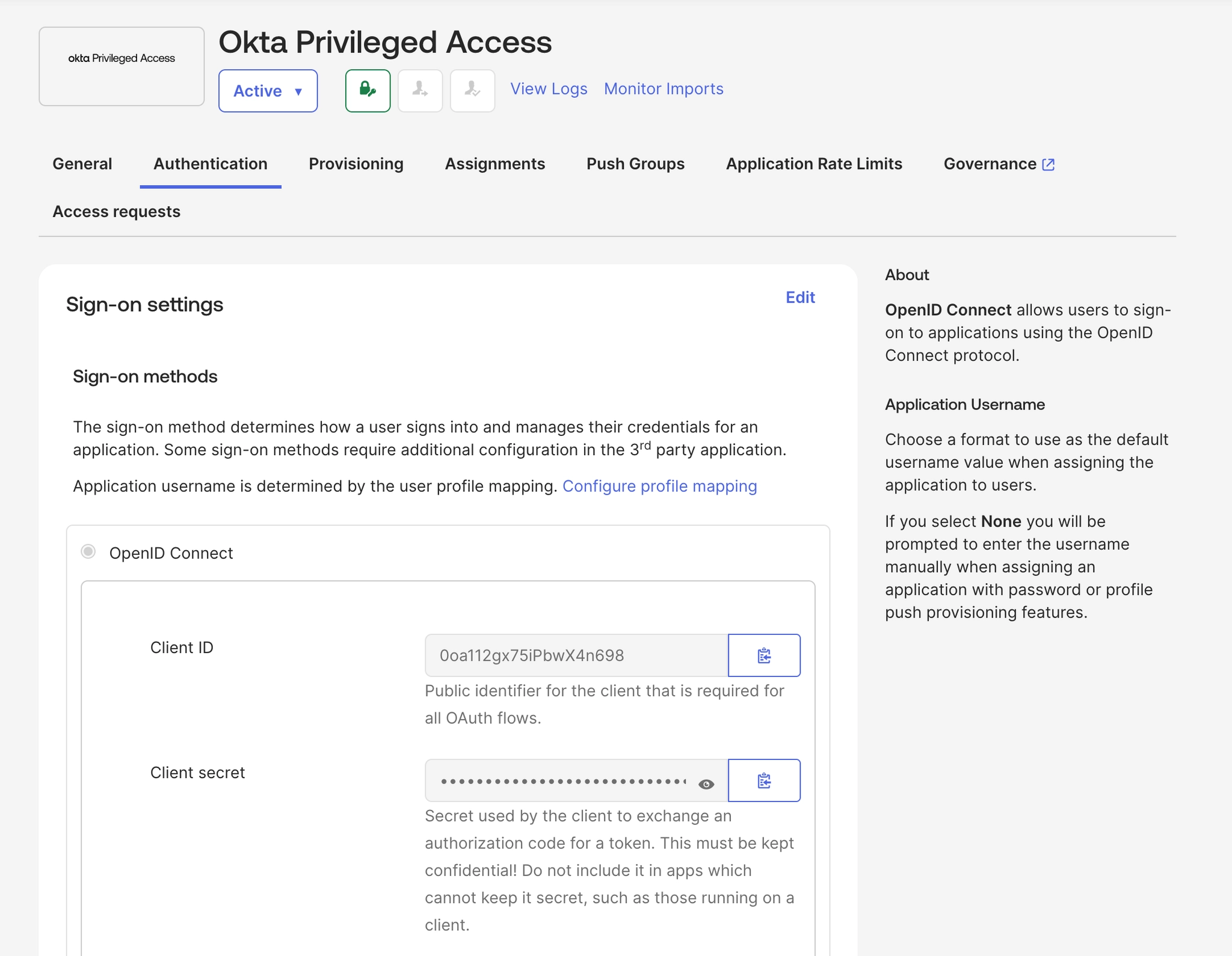Copy the Client secret to clipboard
This screenshot has width=1232, height=956.
click(764, 780)
